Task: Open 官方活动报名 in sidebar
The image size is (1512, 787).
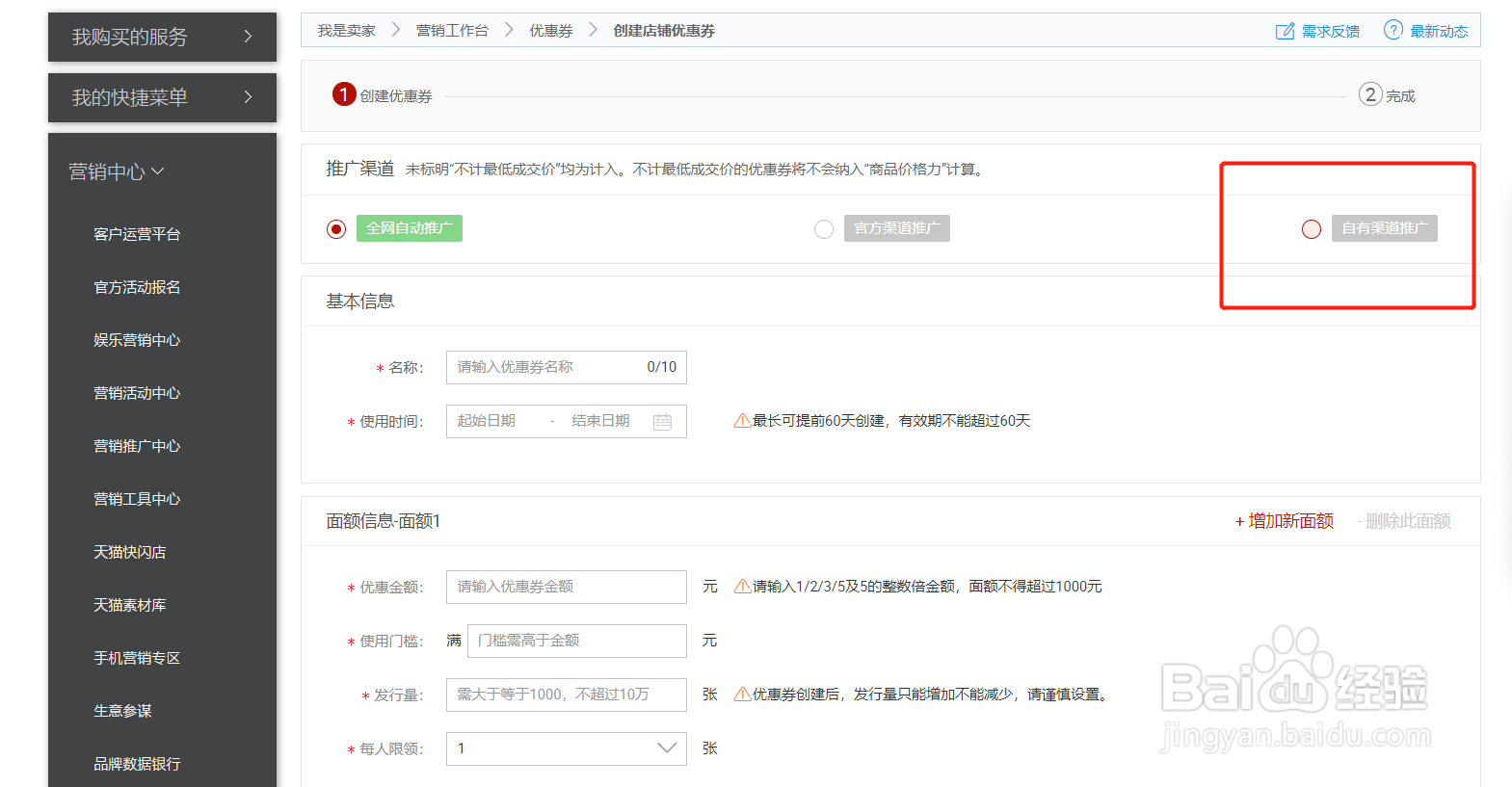Action: coord(137,287)
